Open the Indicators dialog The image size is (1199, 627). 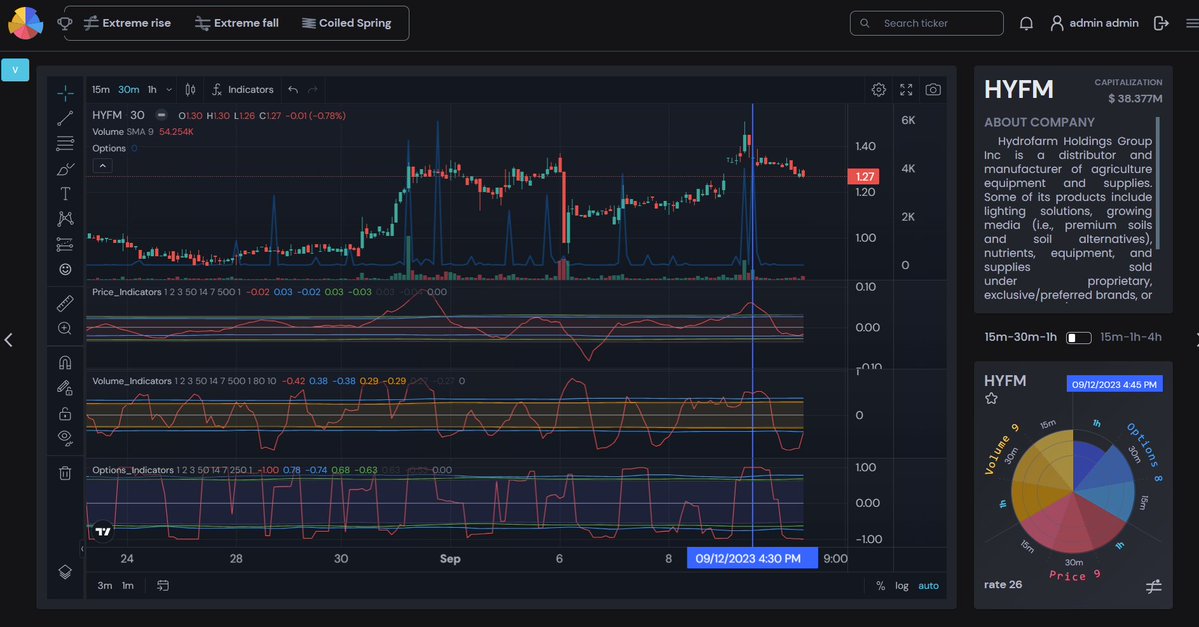(x=242, y=89)
